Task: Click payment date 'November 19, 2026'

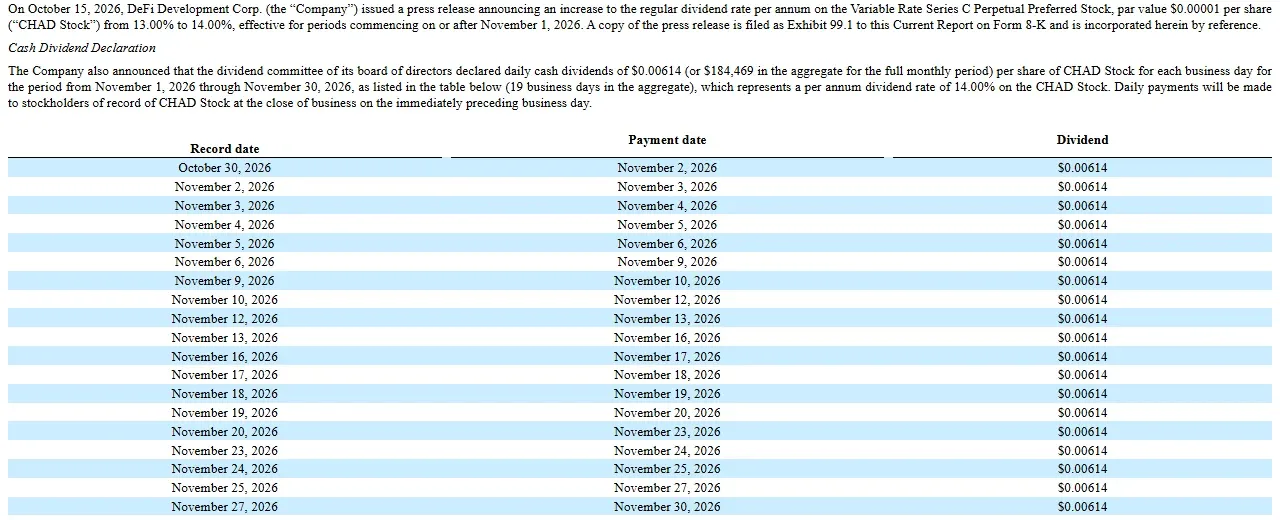Action: coord(667,394)
